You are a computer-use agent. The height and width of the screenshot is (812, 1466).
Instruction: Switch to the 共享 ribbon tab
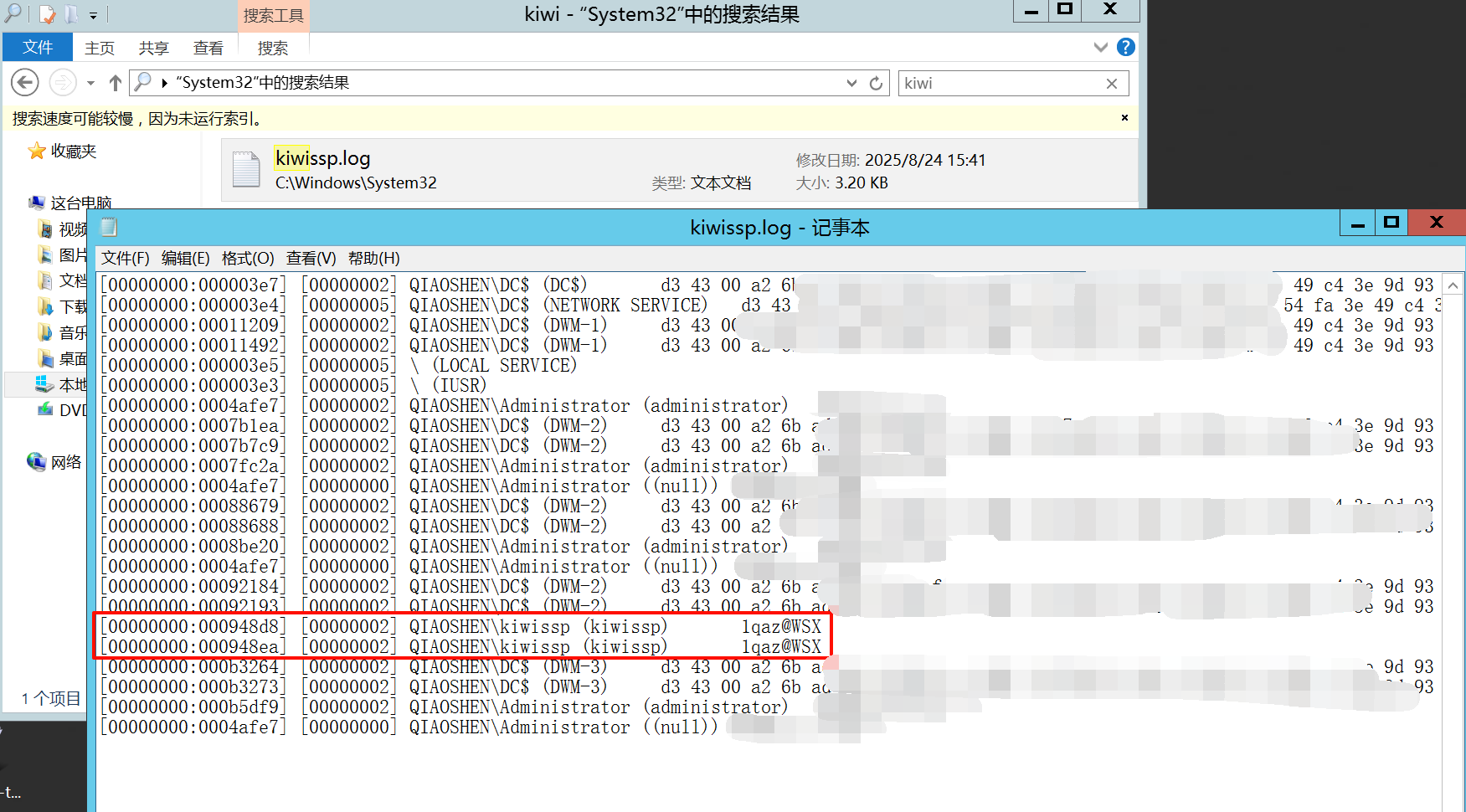tap(153, 49)
